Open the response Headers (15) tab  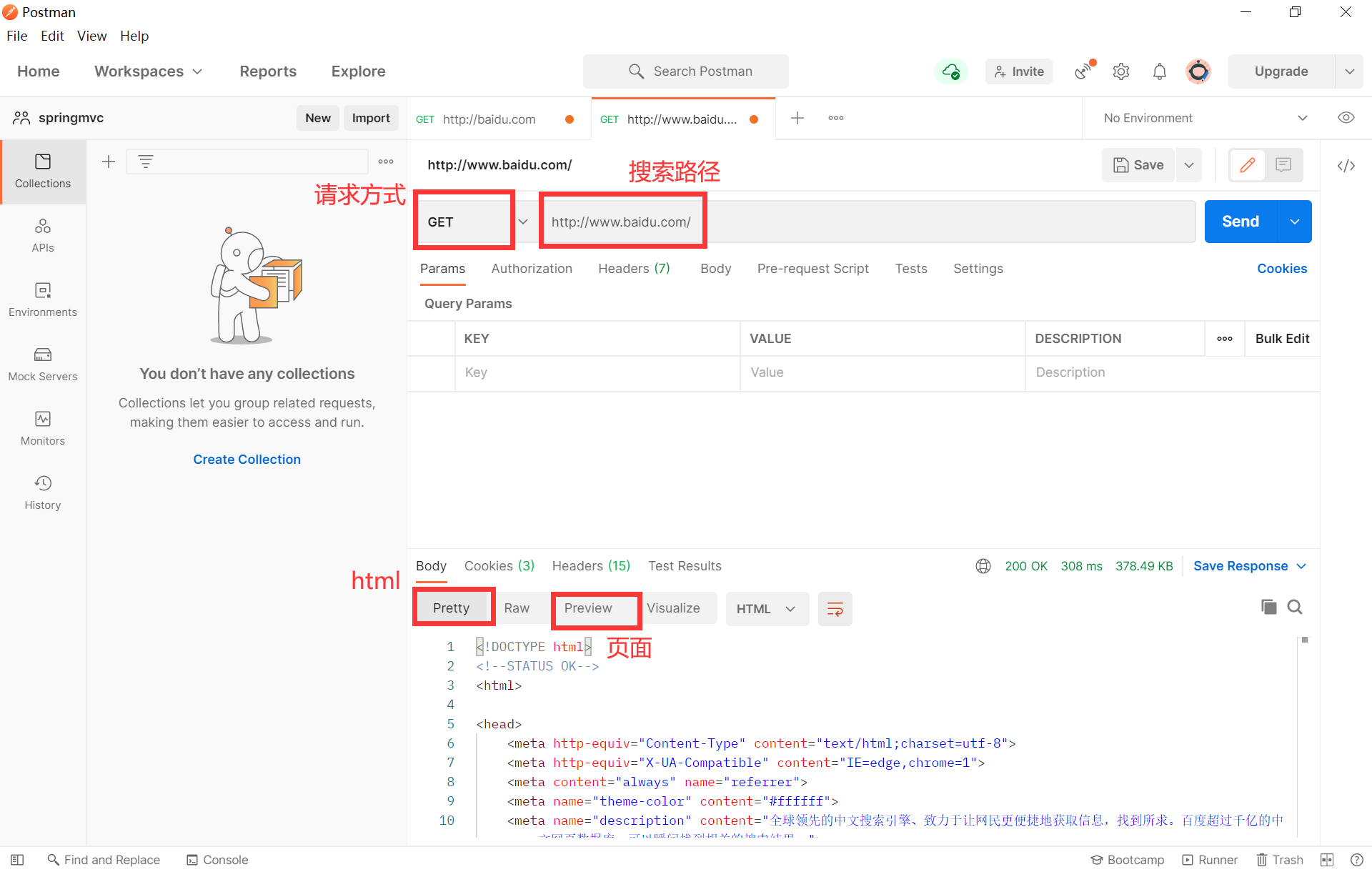(591, 566)
